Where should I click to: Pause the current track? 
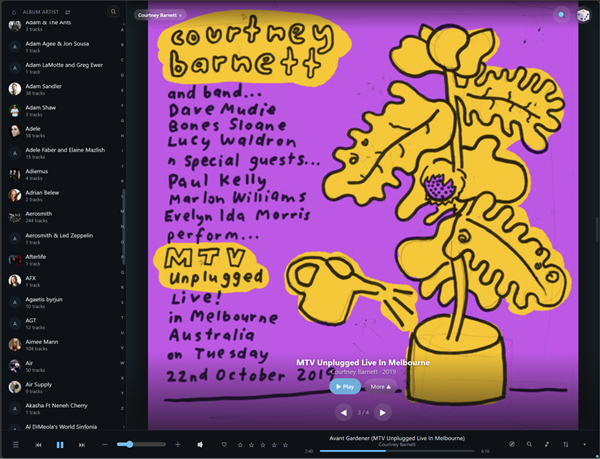tap(60, 444)
